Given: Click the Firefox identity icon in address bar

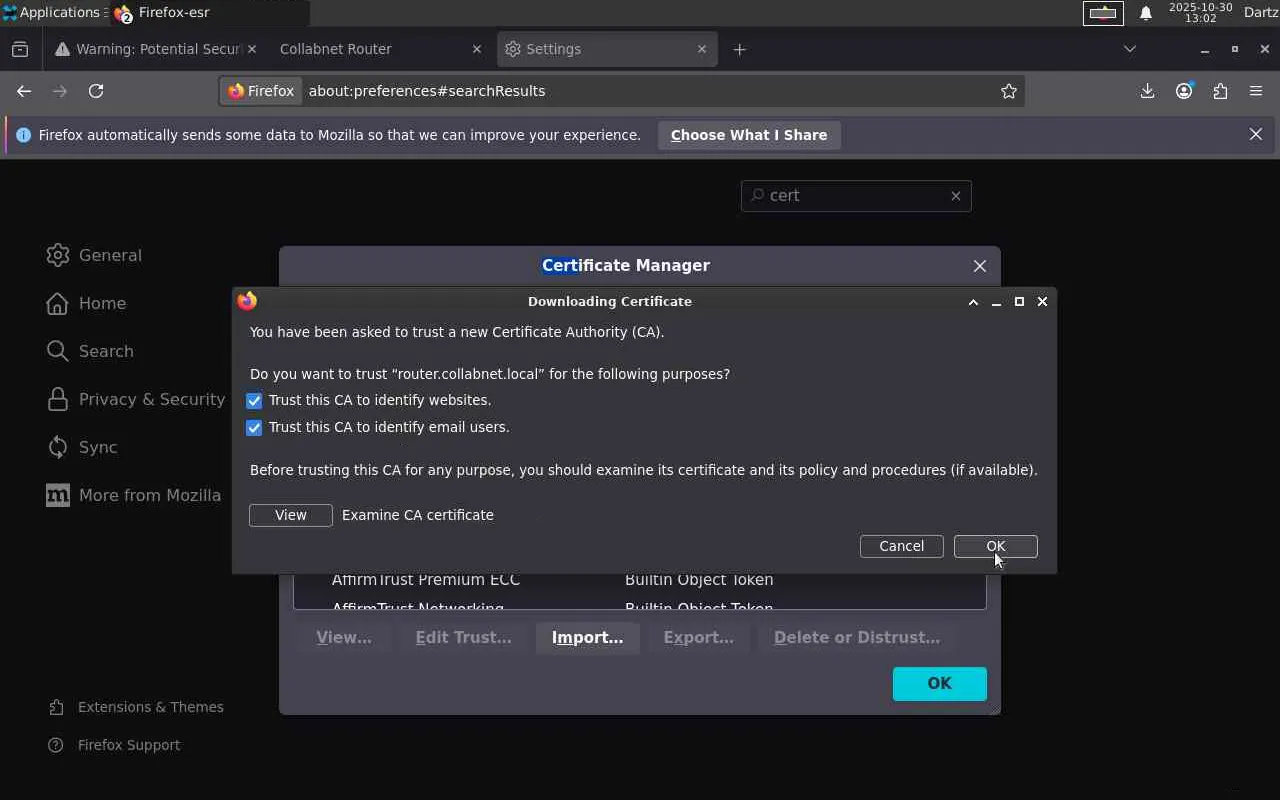Looking at the screenshot, I should click(x=261, y=91).
